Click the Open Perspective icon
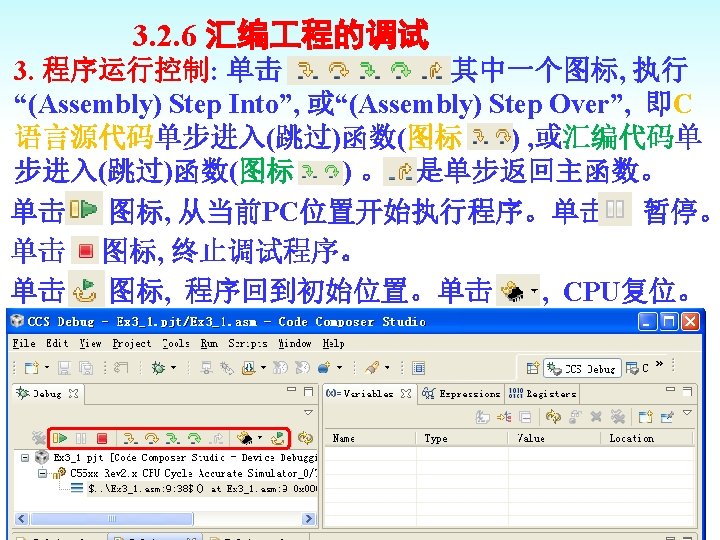Screen dimensions: 720x540 click(533, 368)
